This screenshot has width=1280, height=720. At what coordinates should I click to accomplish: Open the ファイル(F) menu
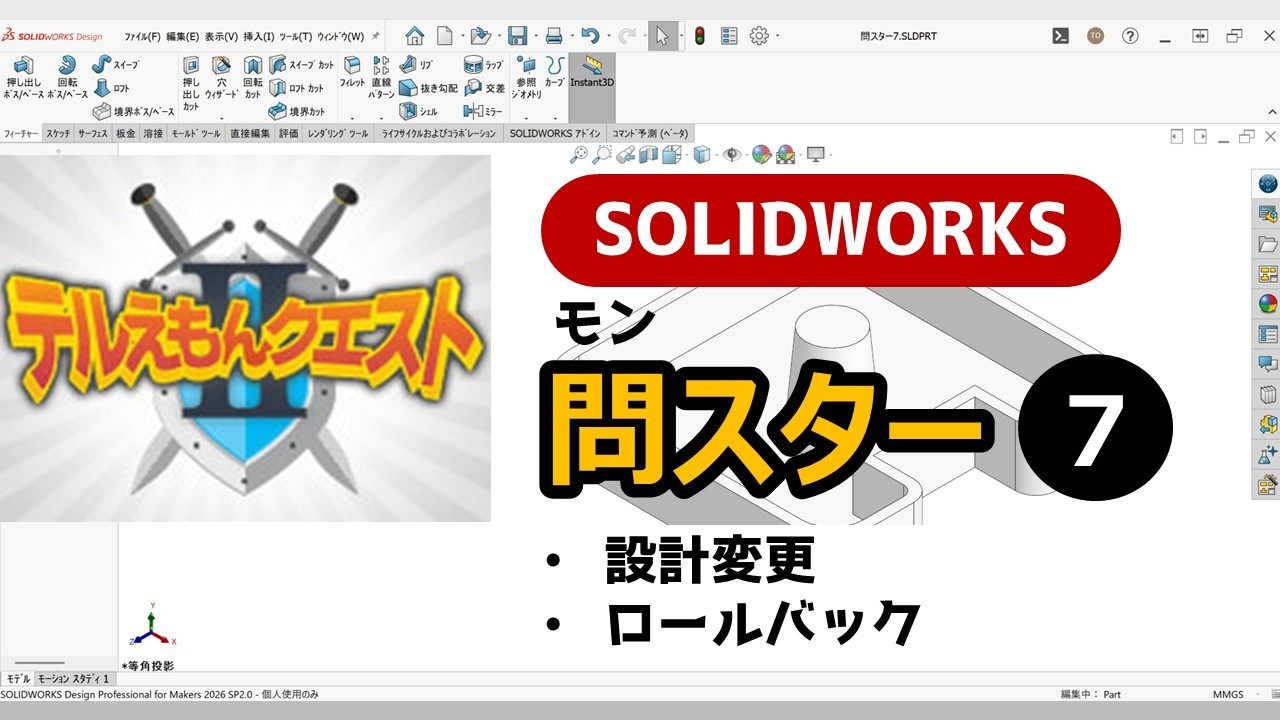(x=143, y=36)
